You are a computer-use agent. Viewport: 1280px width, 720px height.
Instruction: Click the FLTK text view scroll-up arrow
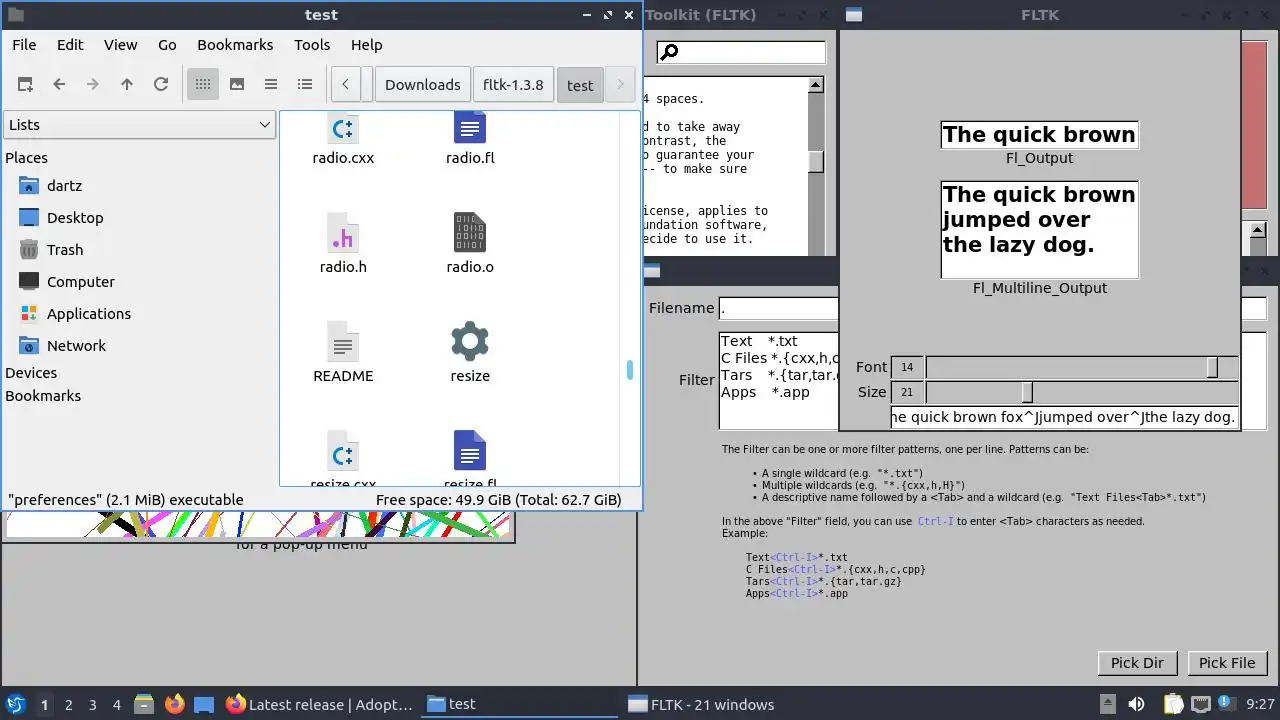coord(816,85)
